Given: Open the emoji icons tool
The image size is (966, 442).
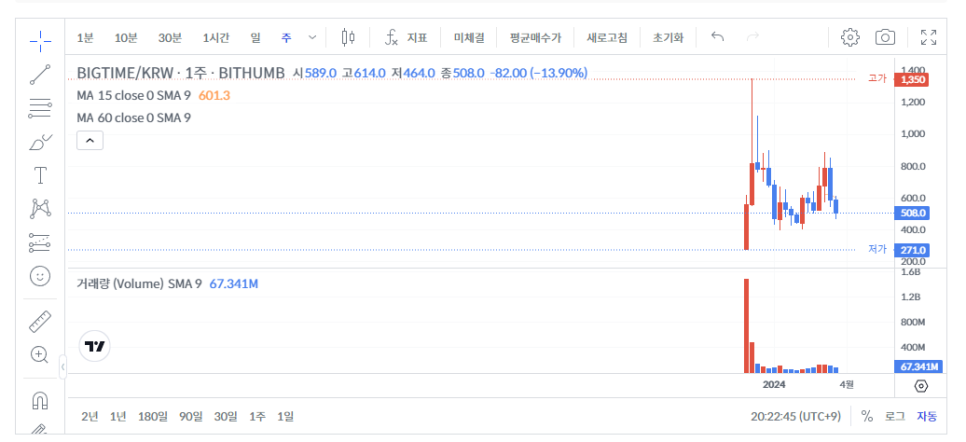Looking at the screenshot, I should coord(40,276).
